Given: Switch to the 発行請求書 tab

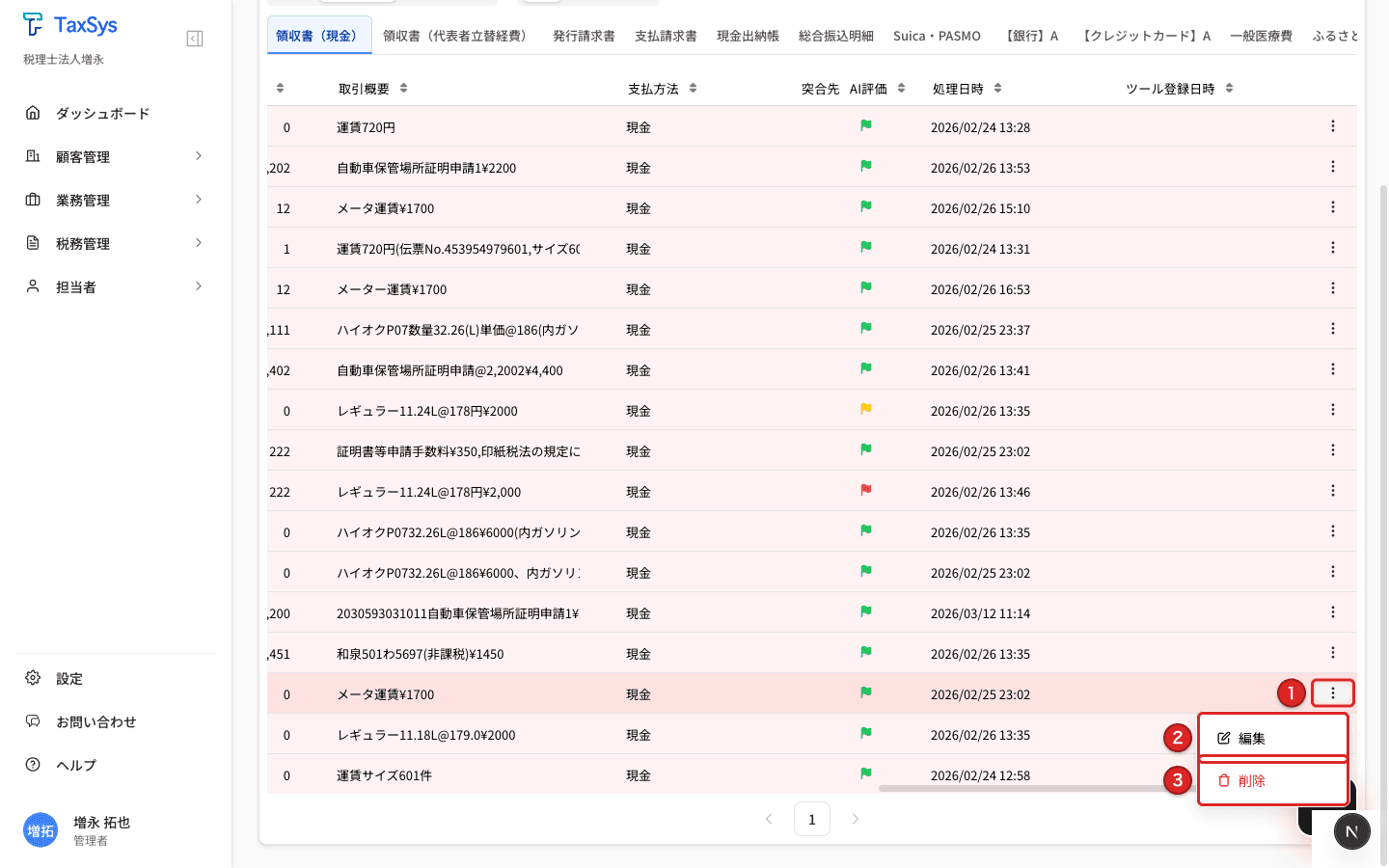Looking at the screenshot, I should click(584, 36).
